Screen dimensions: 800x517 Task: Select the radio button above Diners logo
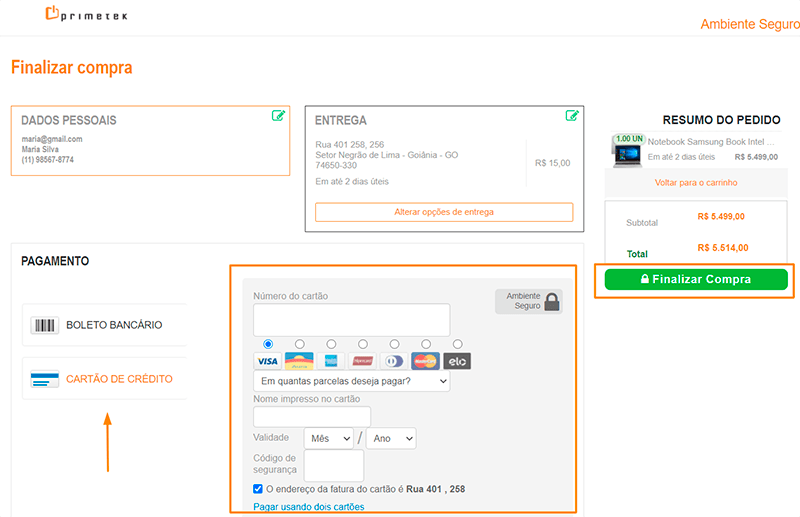pos(394,344)
